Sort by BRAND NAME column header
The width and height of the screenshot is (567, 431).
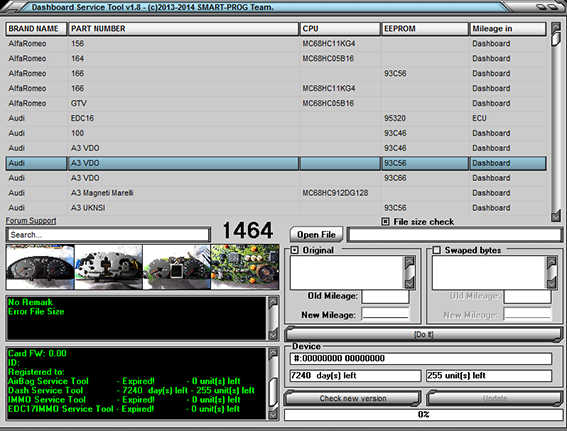tap(36, 29)
